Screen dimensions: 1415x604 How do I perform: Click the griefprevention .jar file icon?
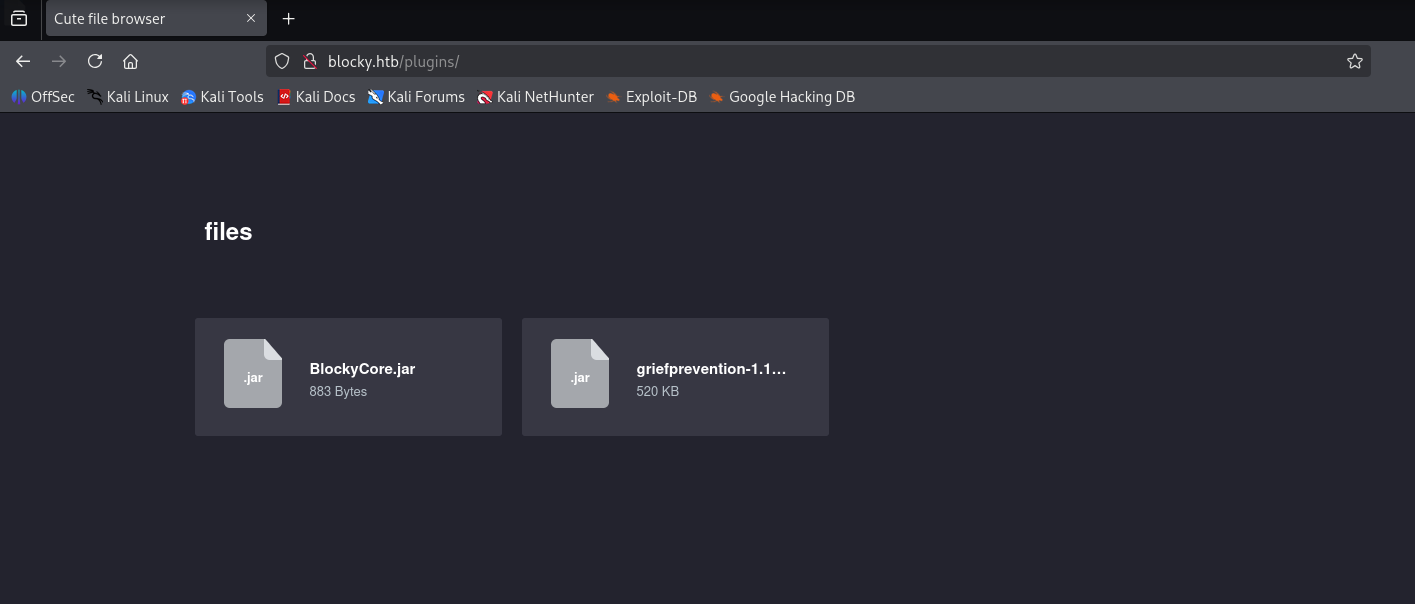pyautogui.click(x=580, y=373)
